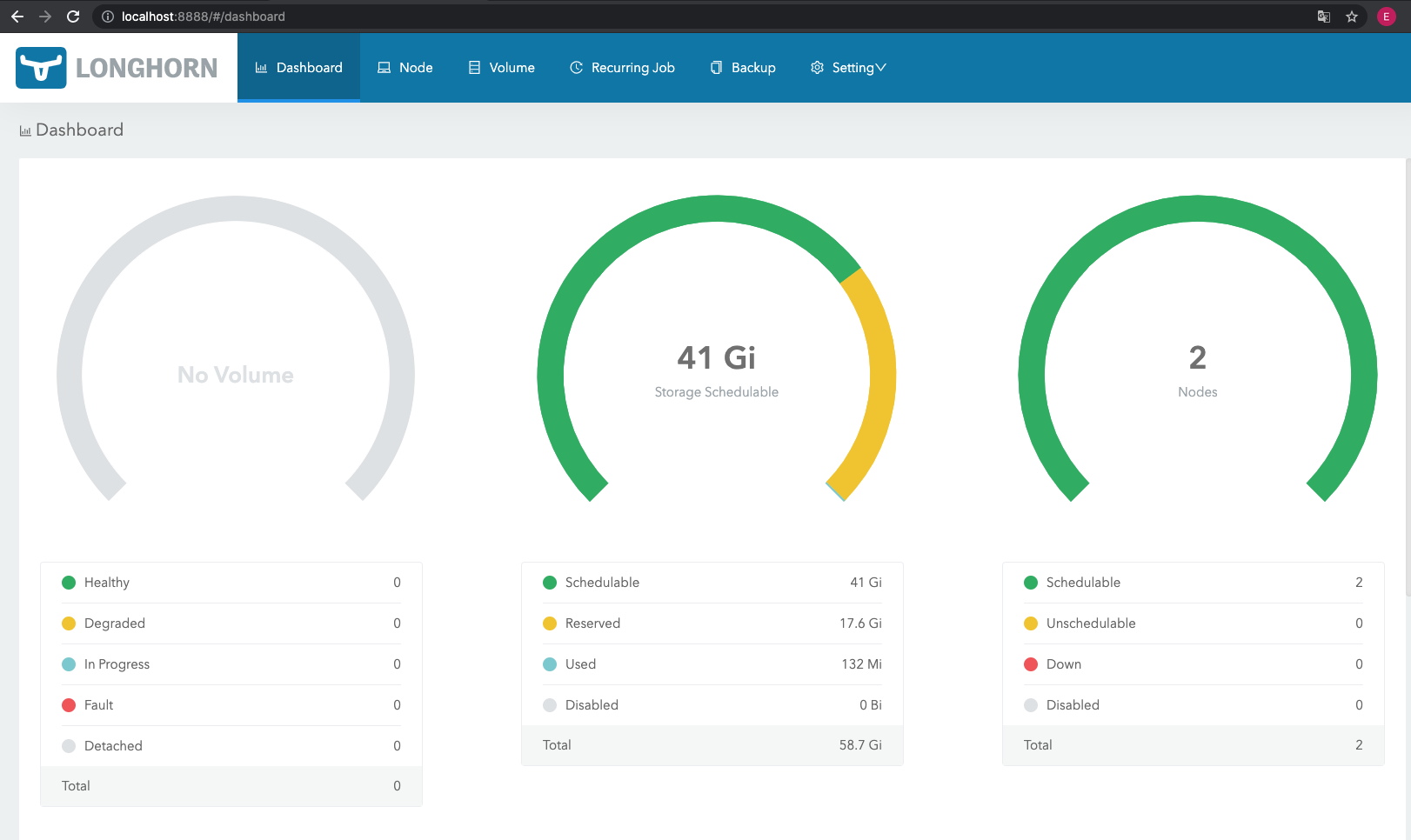Select the Dashboard navigation tab
The image size is (1411, 840).
coord(298,68)
